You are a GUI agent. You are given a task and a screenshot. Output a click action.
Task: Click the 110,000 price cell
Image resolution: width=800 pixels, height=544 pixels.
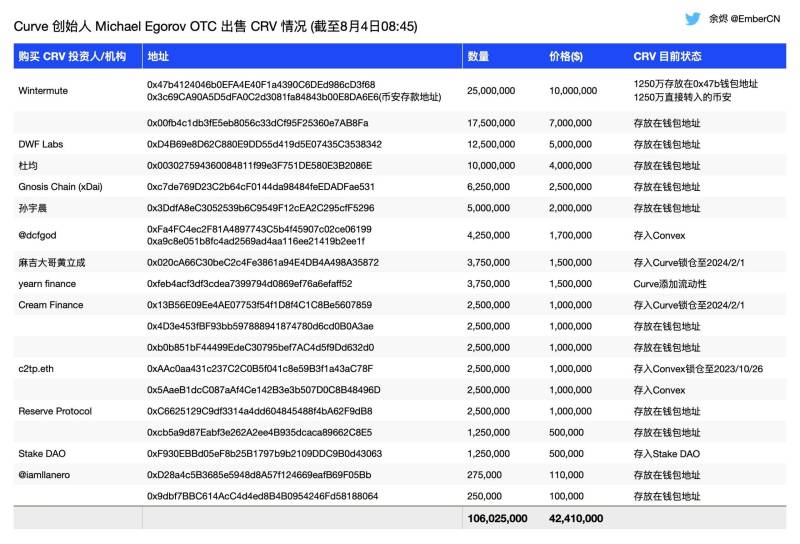click(x=566, y=475)
